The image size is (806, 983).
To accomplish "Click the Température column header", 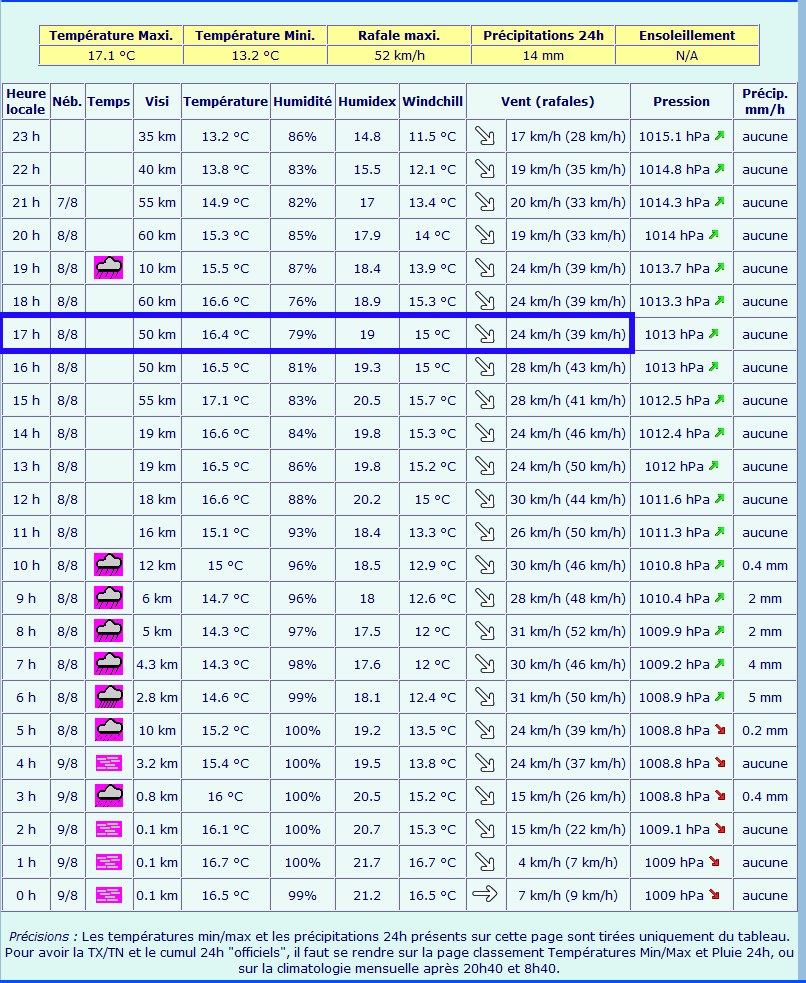I will click(225, 101).
